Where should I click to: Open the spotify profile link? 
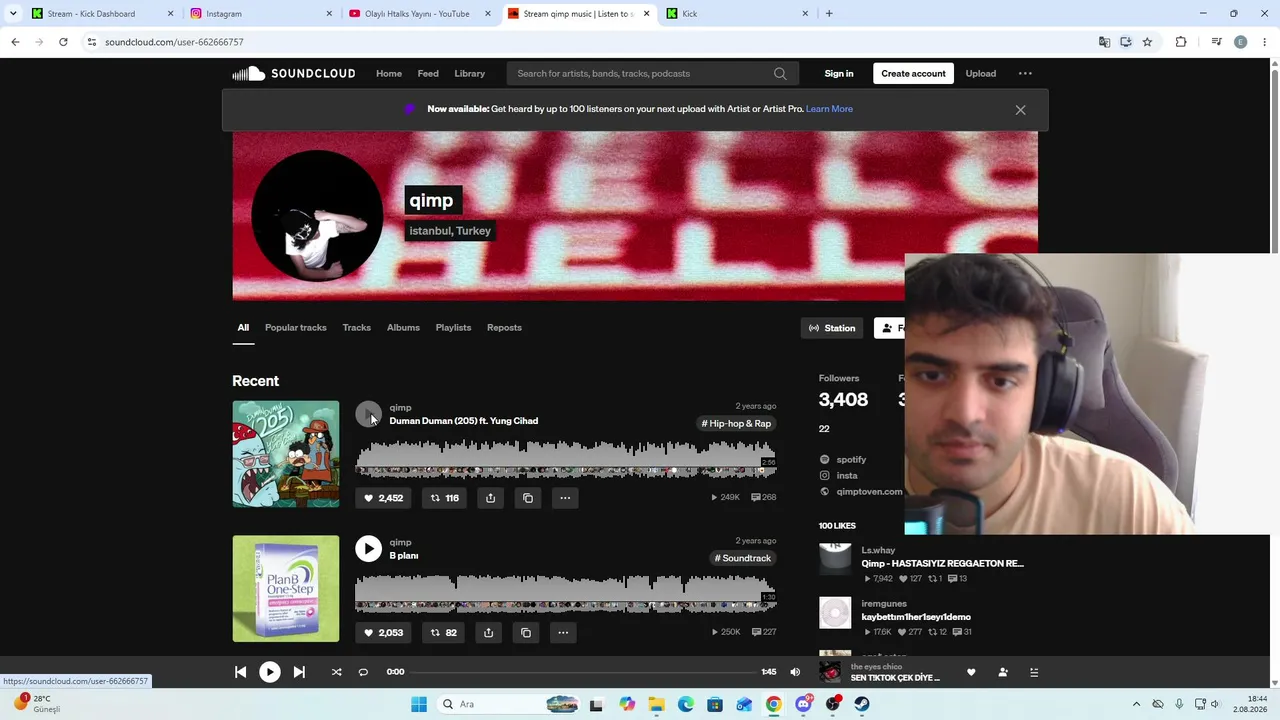tap(851, 460)
